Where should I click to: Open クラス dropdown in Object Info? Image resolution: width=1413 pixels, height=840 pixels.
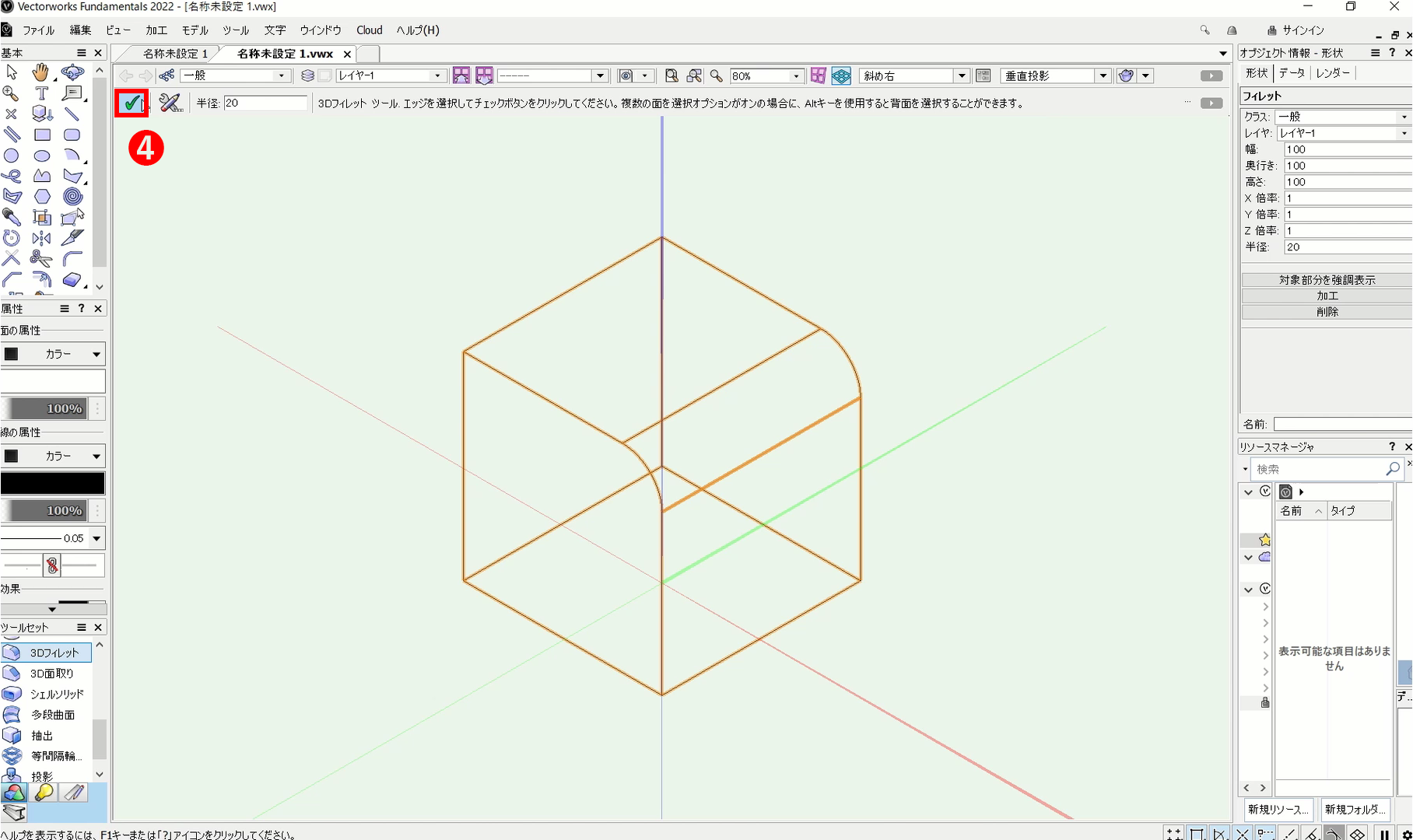1344,117
